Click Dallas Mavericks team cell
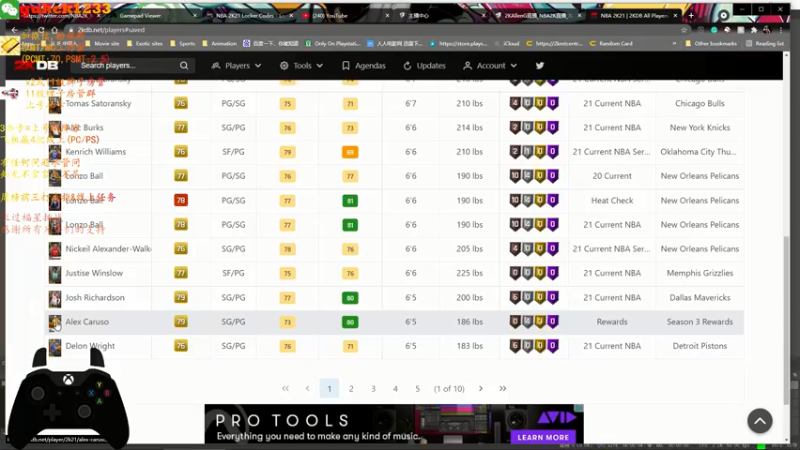 coord(699,297)
